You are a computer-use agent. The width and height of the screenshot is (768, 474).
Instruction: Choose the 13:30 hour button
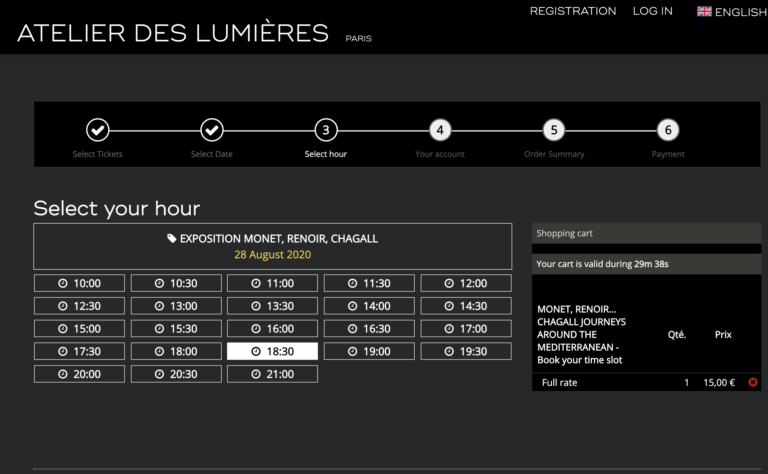point(272,306)
